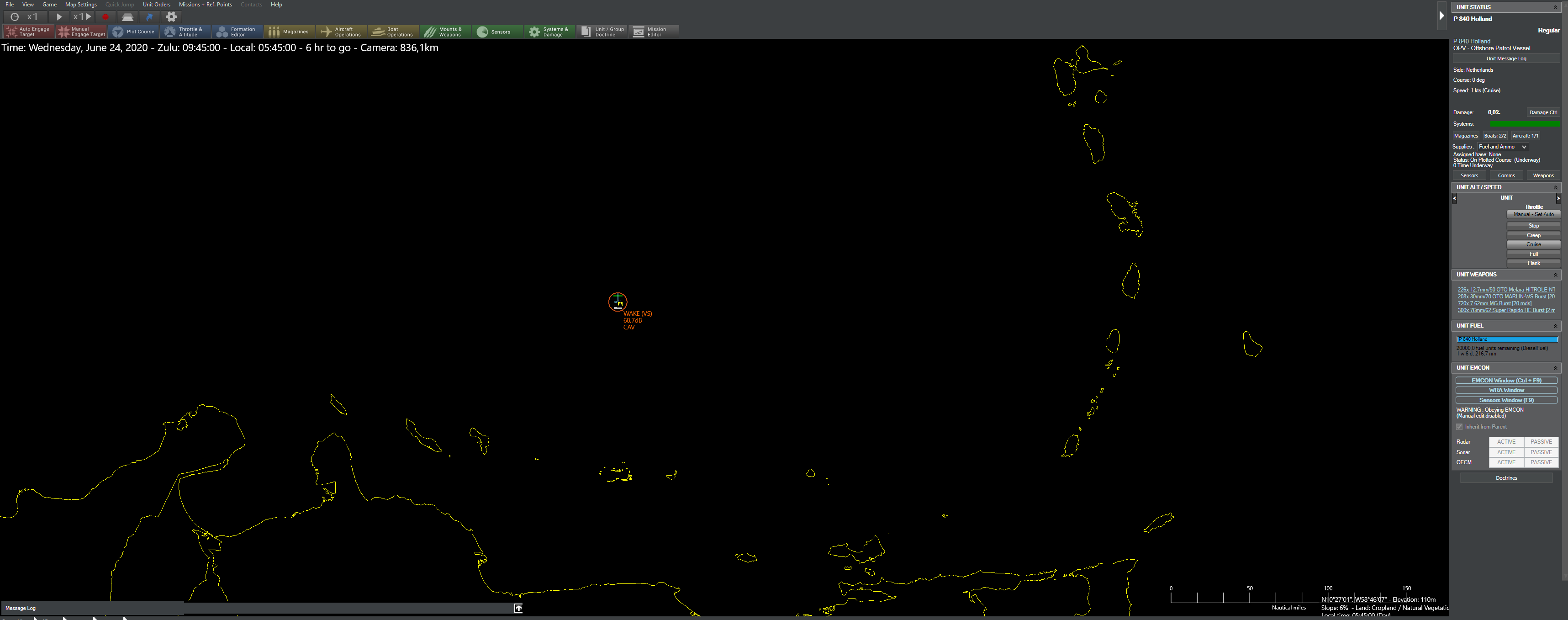
Task: Expand the Message Log panel icon
Action: click(x=518, y=608)
